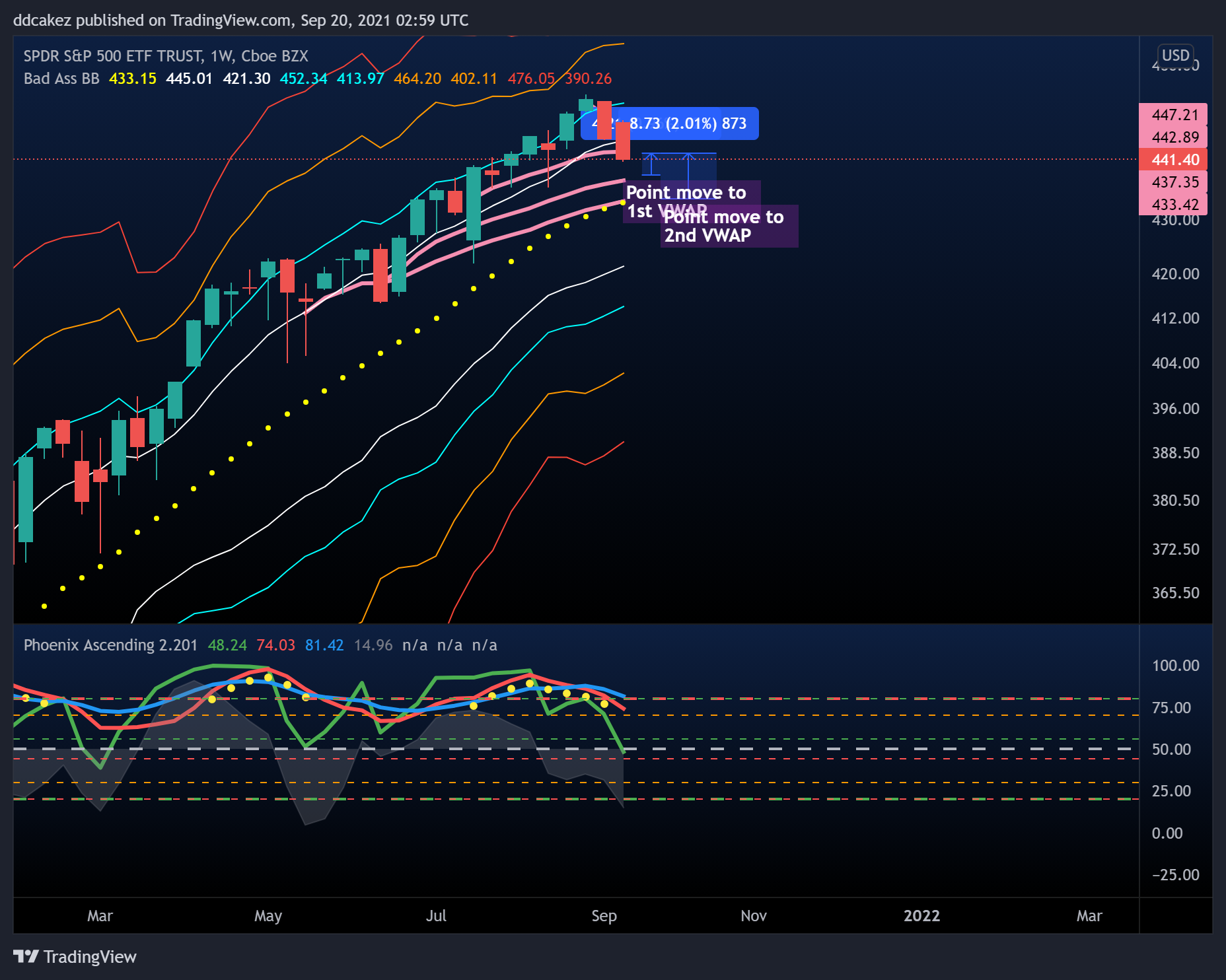Click the yellow 433.15 indicator value
Viewport: 1226px width, 980px height.
[133, 79]
